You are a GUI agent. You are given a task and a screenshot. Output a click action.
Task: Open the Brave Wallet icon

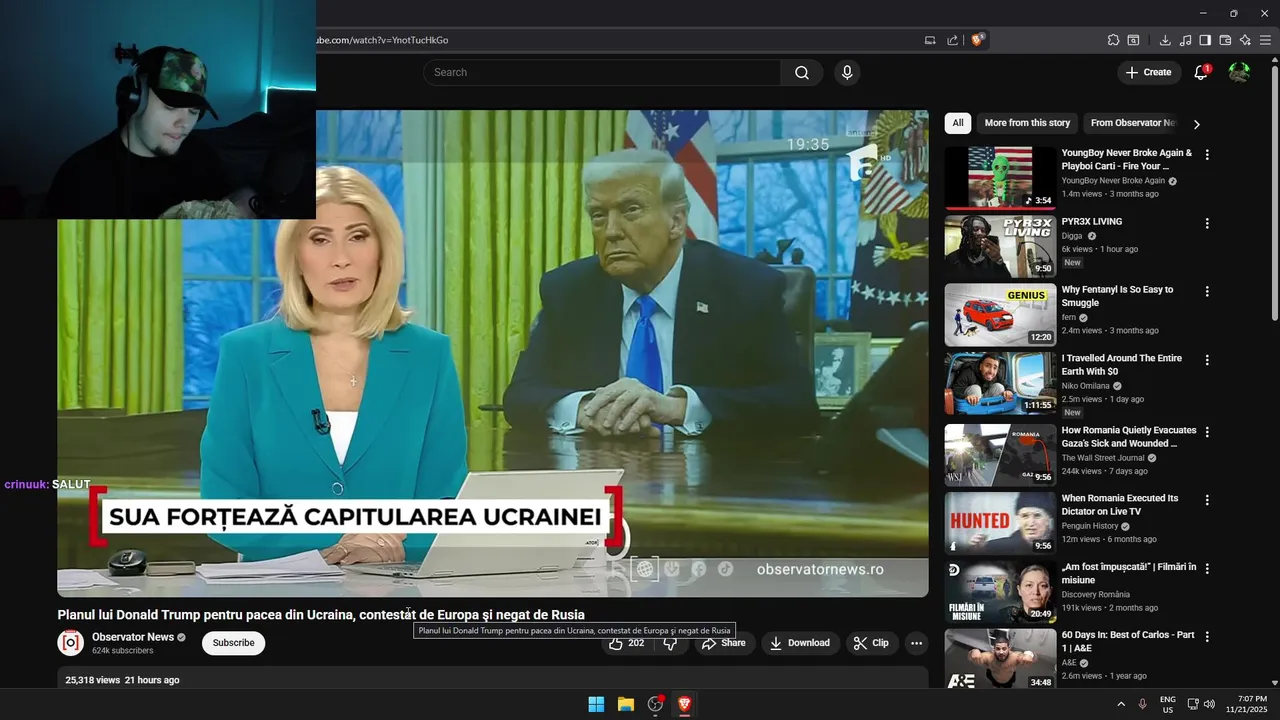[1225, 40]
